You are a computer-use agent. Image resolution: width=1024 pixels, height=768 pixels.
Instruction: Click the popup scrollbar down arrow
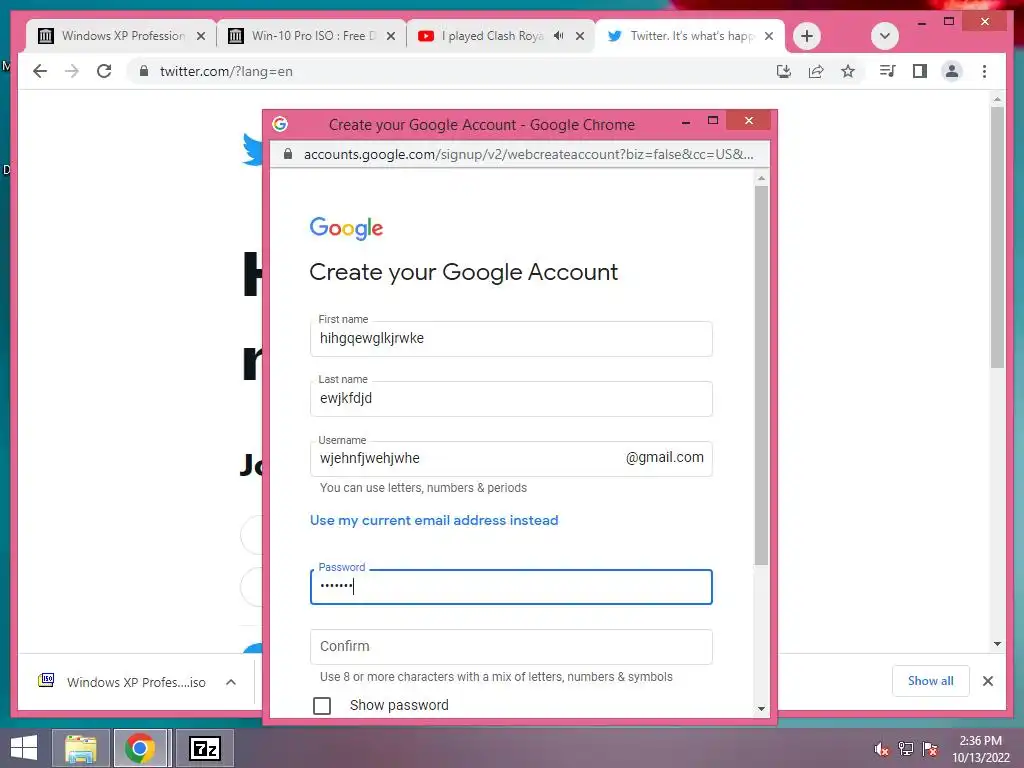[761, 709]
